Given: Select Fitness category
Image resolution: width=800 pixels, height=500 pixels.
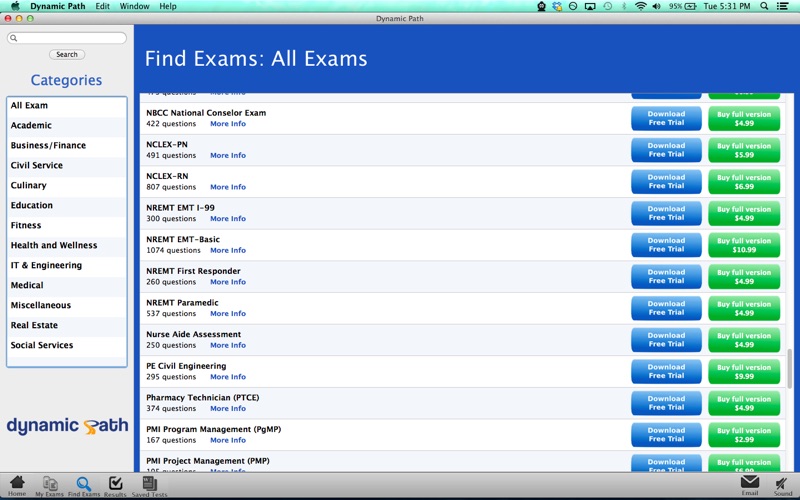Looking at the screenshot, I should (x=67, y=225).
